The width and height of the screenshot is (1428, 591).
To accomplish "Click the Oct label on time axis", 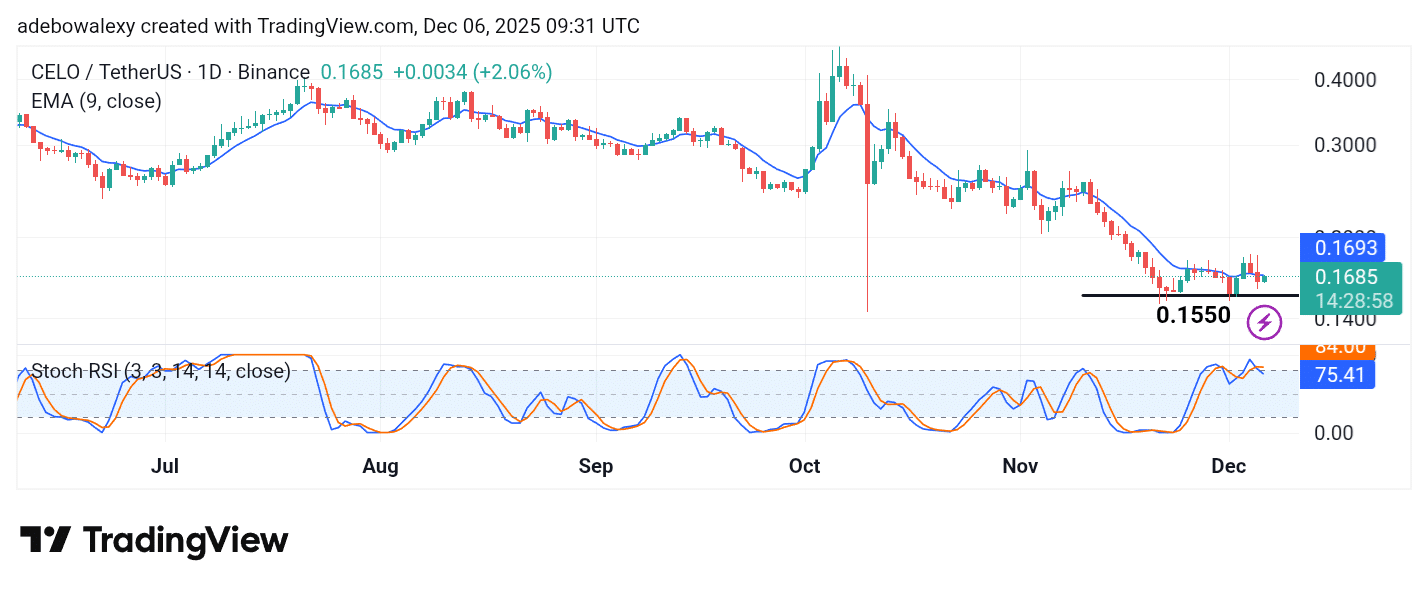I will pos(804,465).
